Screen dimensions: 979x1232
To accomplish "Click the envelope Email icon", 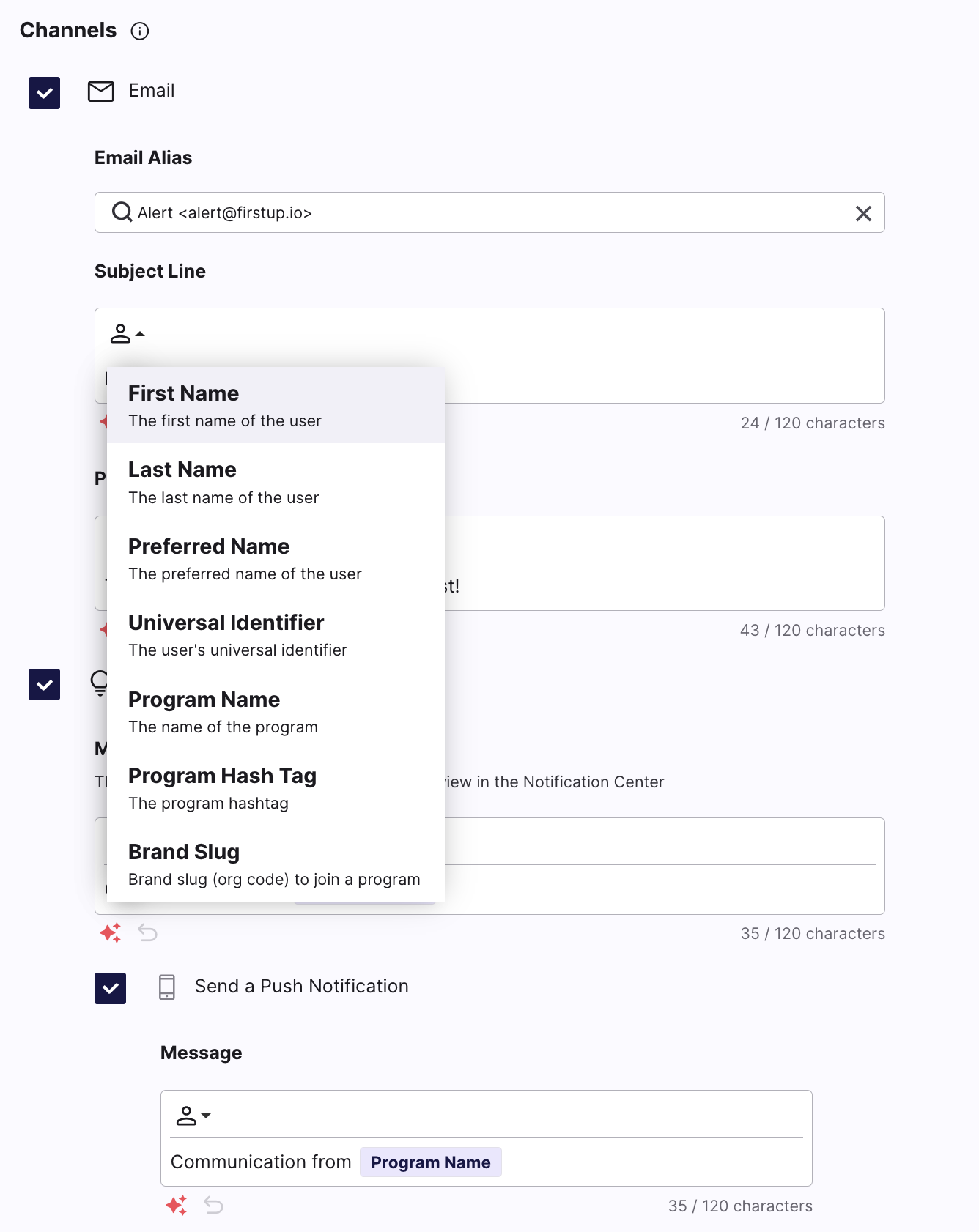I will pyautogui.click(x=101, y=92).
